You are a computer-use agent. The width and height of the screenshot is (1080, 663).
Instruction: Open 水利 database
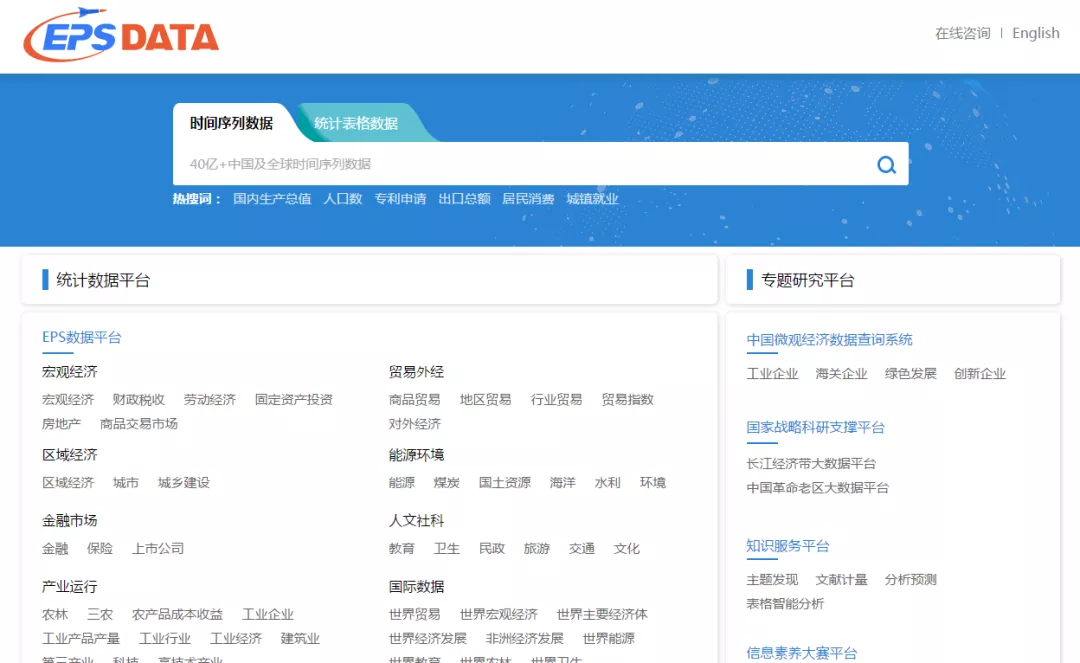pos(608,483)
